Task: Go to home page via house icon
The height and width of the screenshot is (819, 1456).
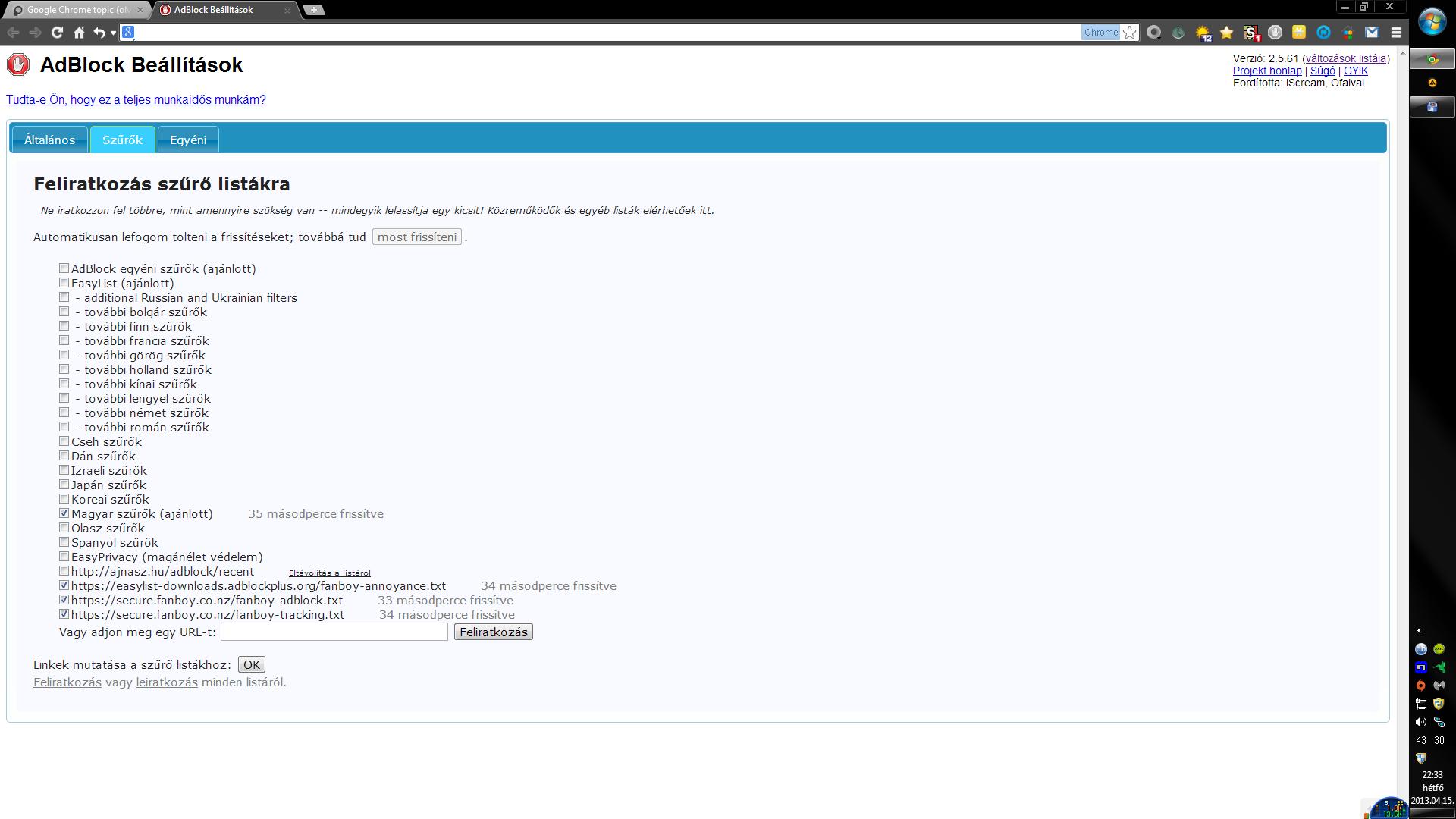Action: 79,32
